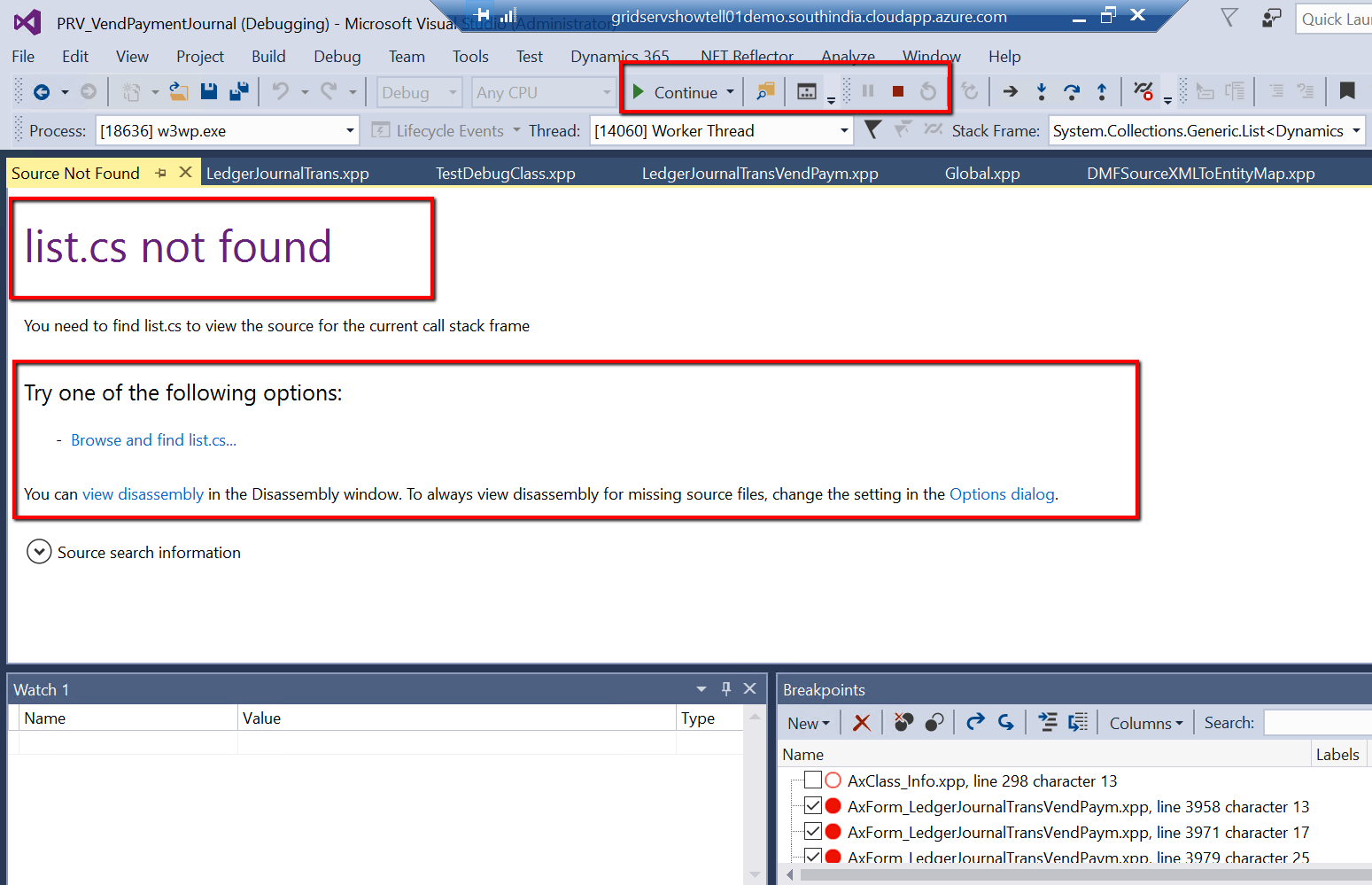Open the Columns dropdown in Breakpoints panel

pyautogui.click(x=1144, y=722)
